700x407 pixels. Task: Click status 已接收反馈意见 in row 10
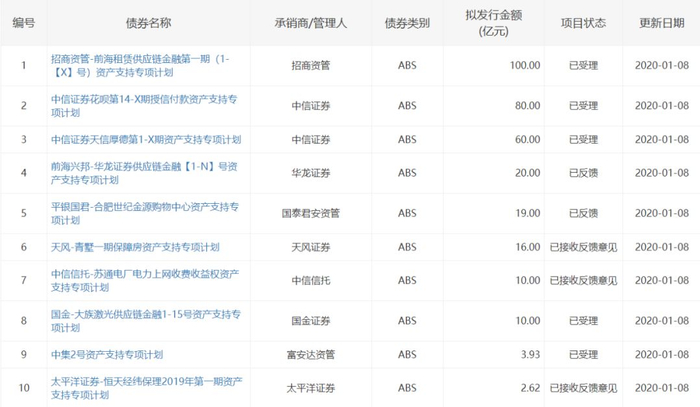pos(583,388)
